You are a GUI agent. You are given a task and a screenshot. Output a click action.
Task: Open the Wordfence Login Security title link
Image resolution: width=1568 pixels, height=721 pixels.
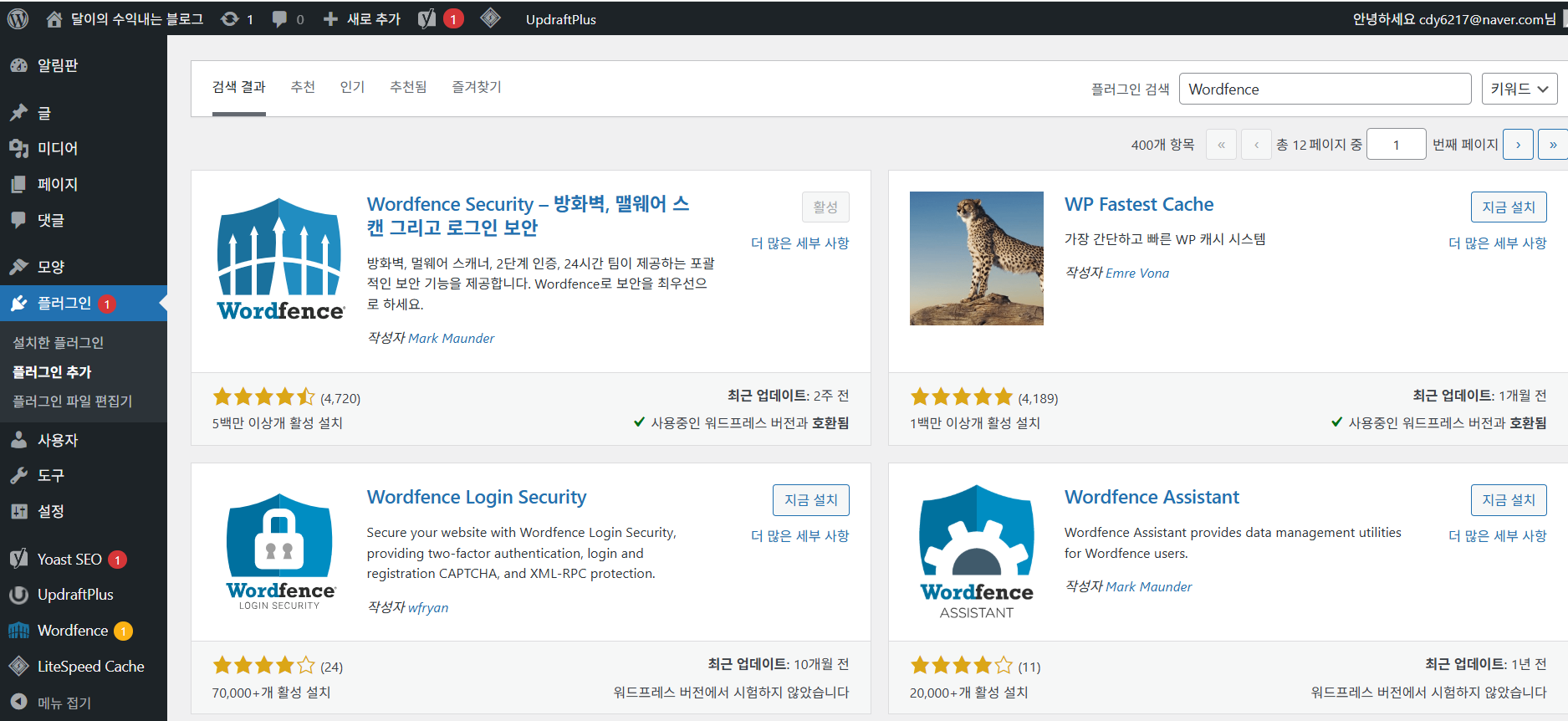tap(477, 497)
